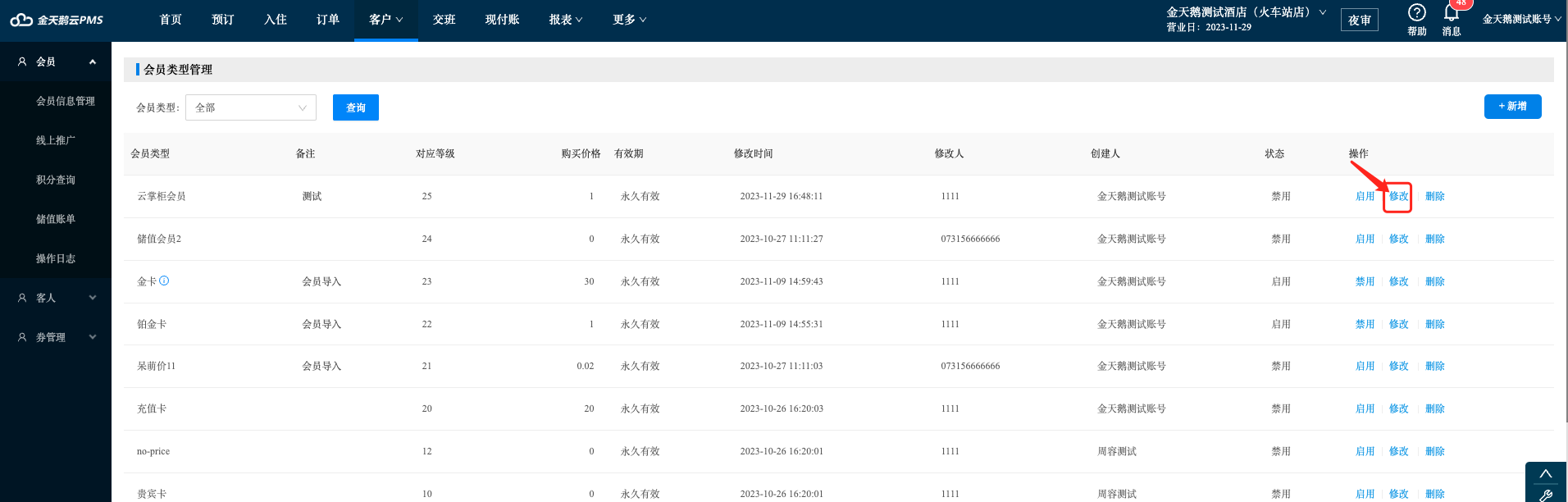The image size is (1568, 502).
Task: Click 删除 for 呆萌价11 row
Action: [1434, 366]
